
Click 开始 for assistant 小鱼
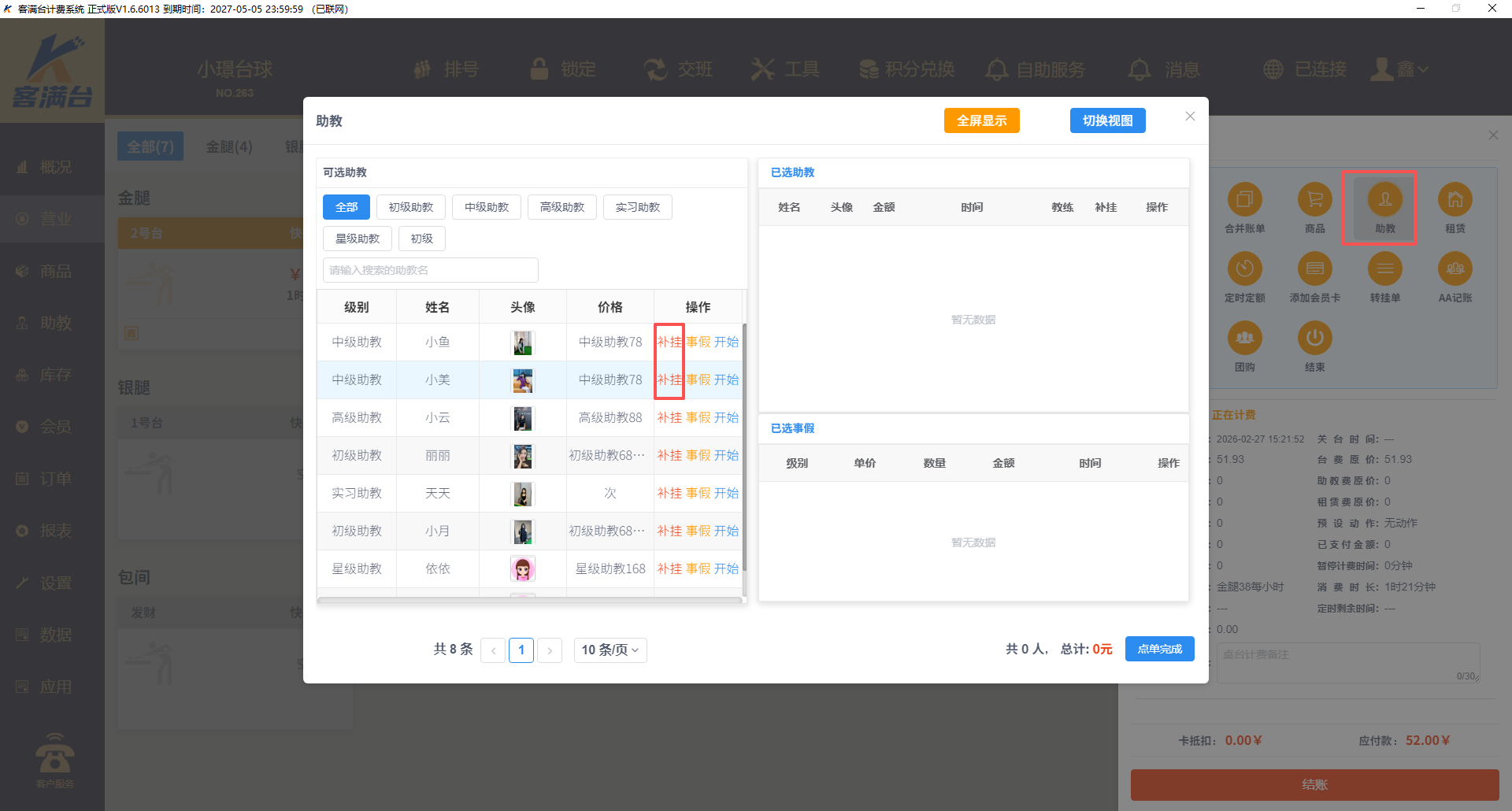click(x=727, y=342)
